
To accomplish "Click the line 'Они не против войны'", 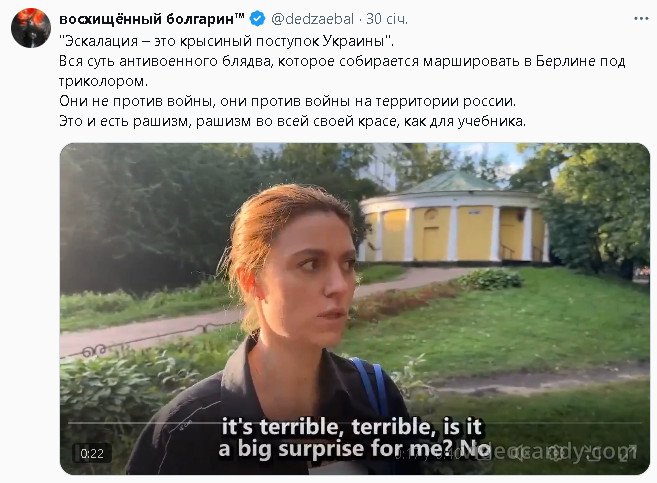I will [287, 101].
